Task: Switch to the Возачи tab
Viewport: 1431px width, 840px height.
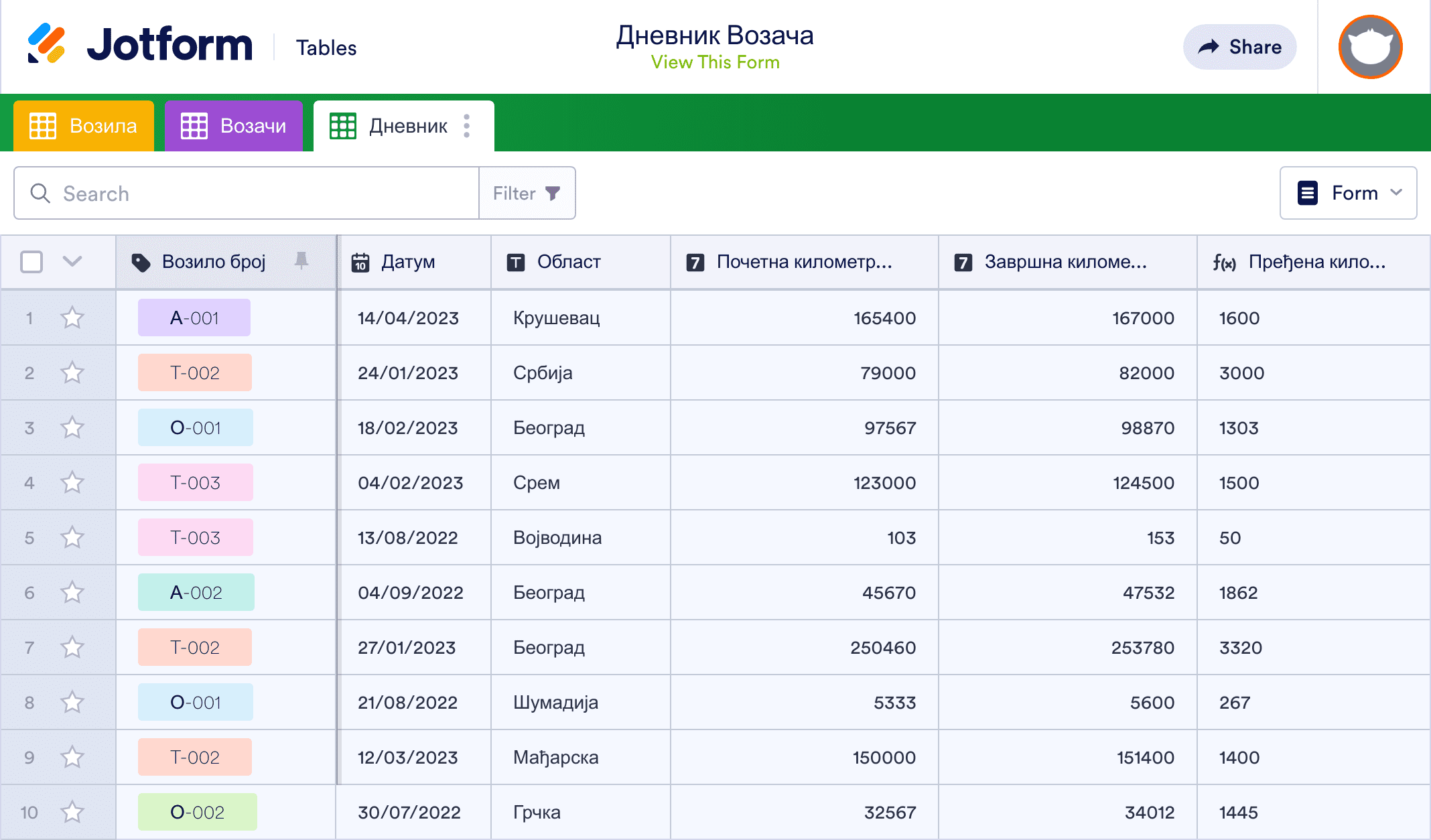Action: 233,125
